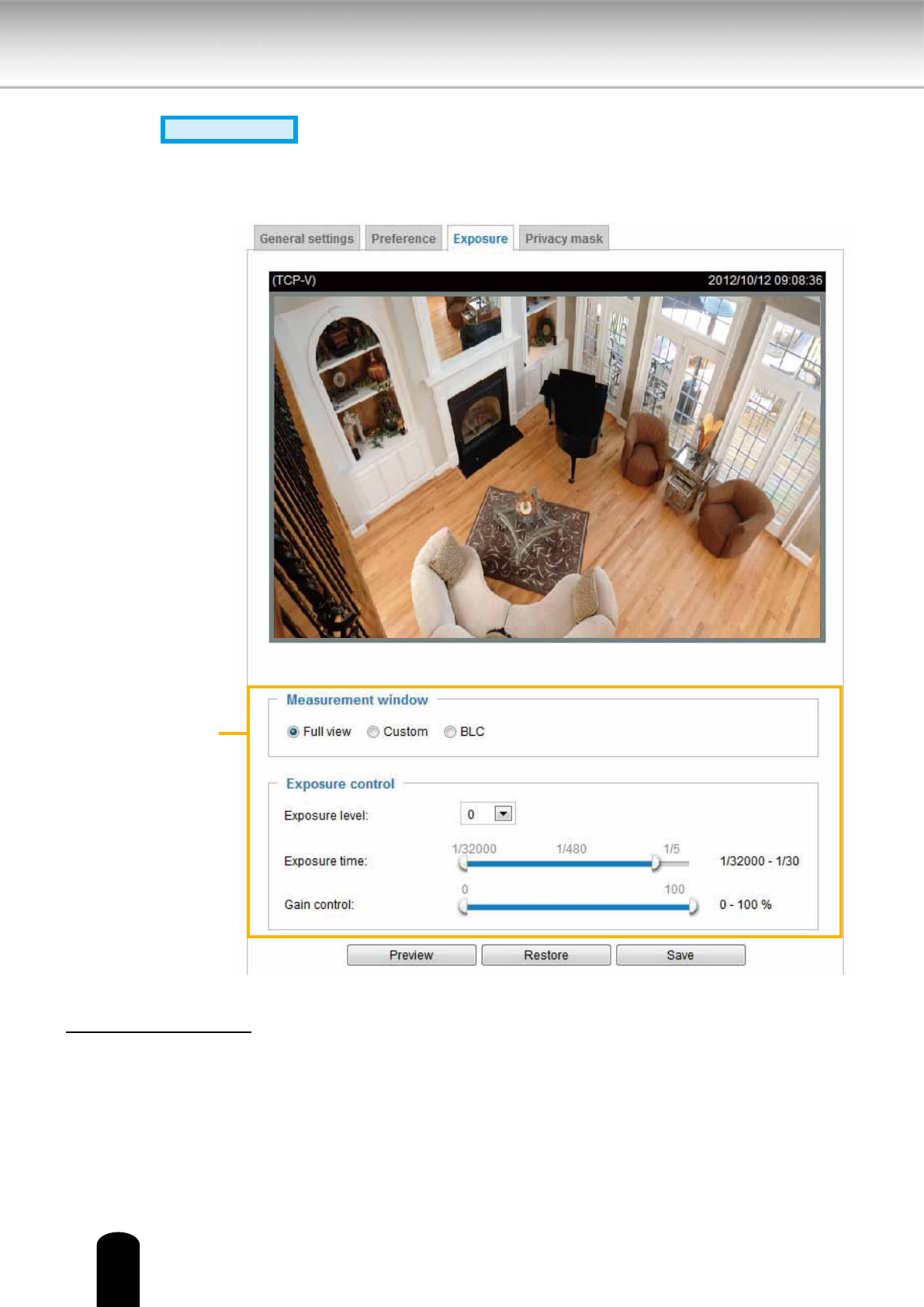The height and width of the screenshot is (1307, 924).
Task: Select the Full view radio button
Action: click(293, 732)
